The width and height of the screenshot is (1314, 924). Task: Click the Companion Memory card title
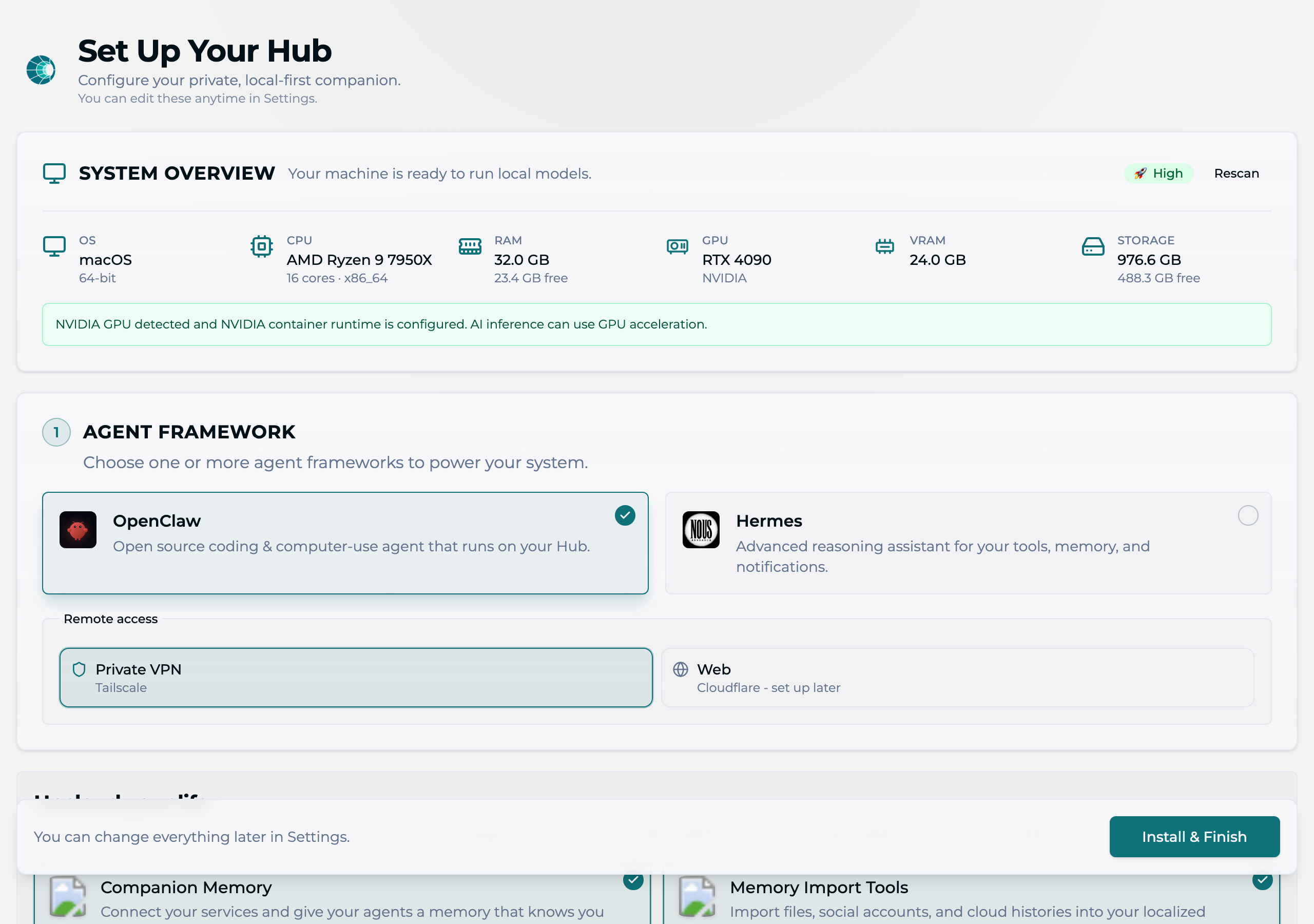186,888
